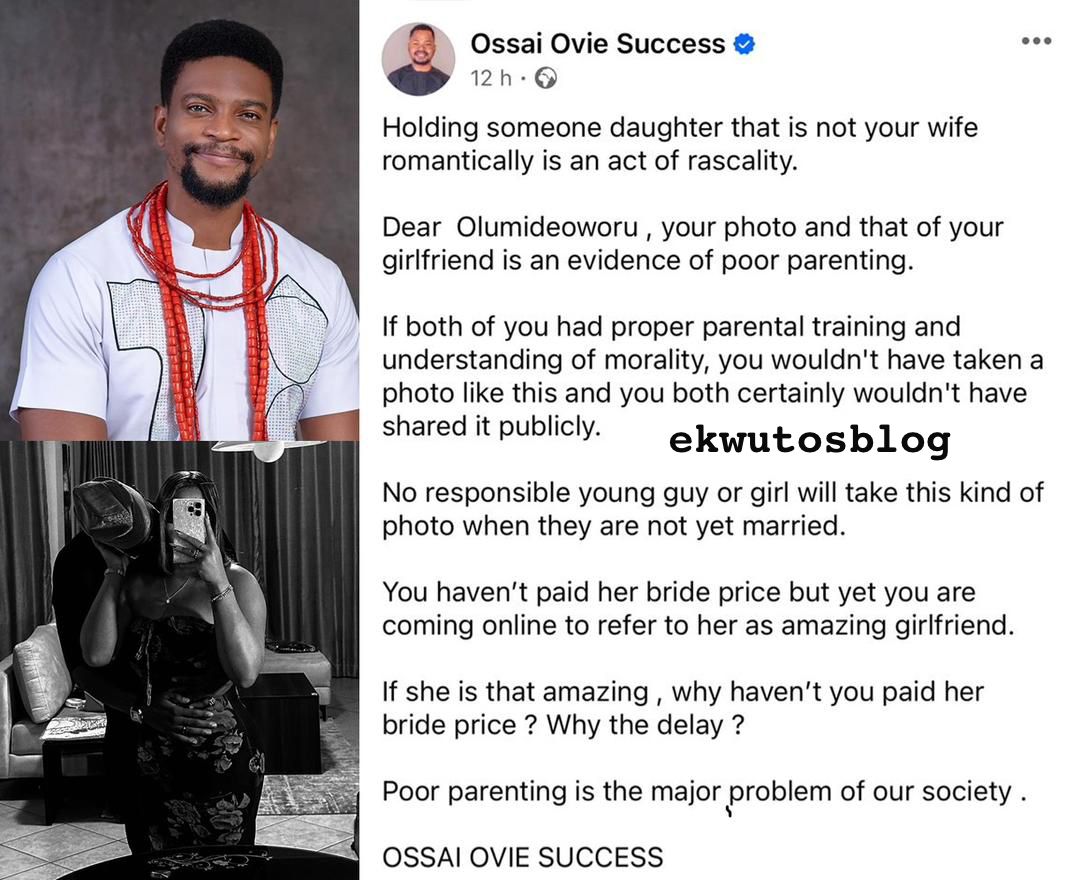Image resolution: width=1080 pixels, height=880 pixels.
Task: Click the paragraph starting 'Holding someone daughter'
Action: coord(680,144)
